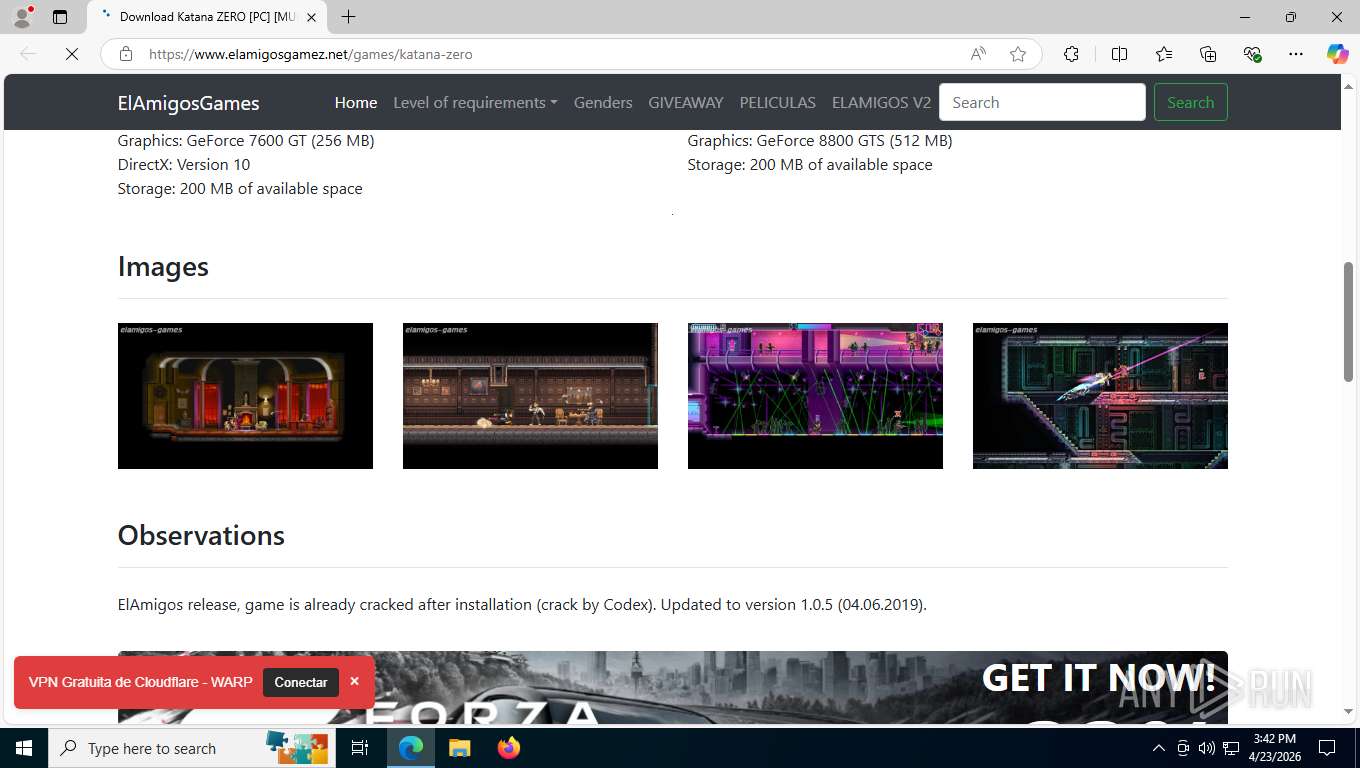Open the GIVEAWAY nav link
The height and width of the screenshot is (768, 1360).
click(x=685, y=102)
